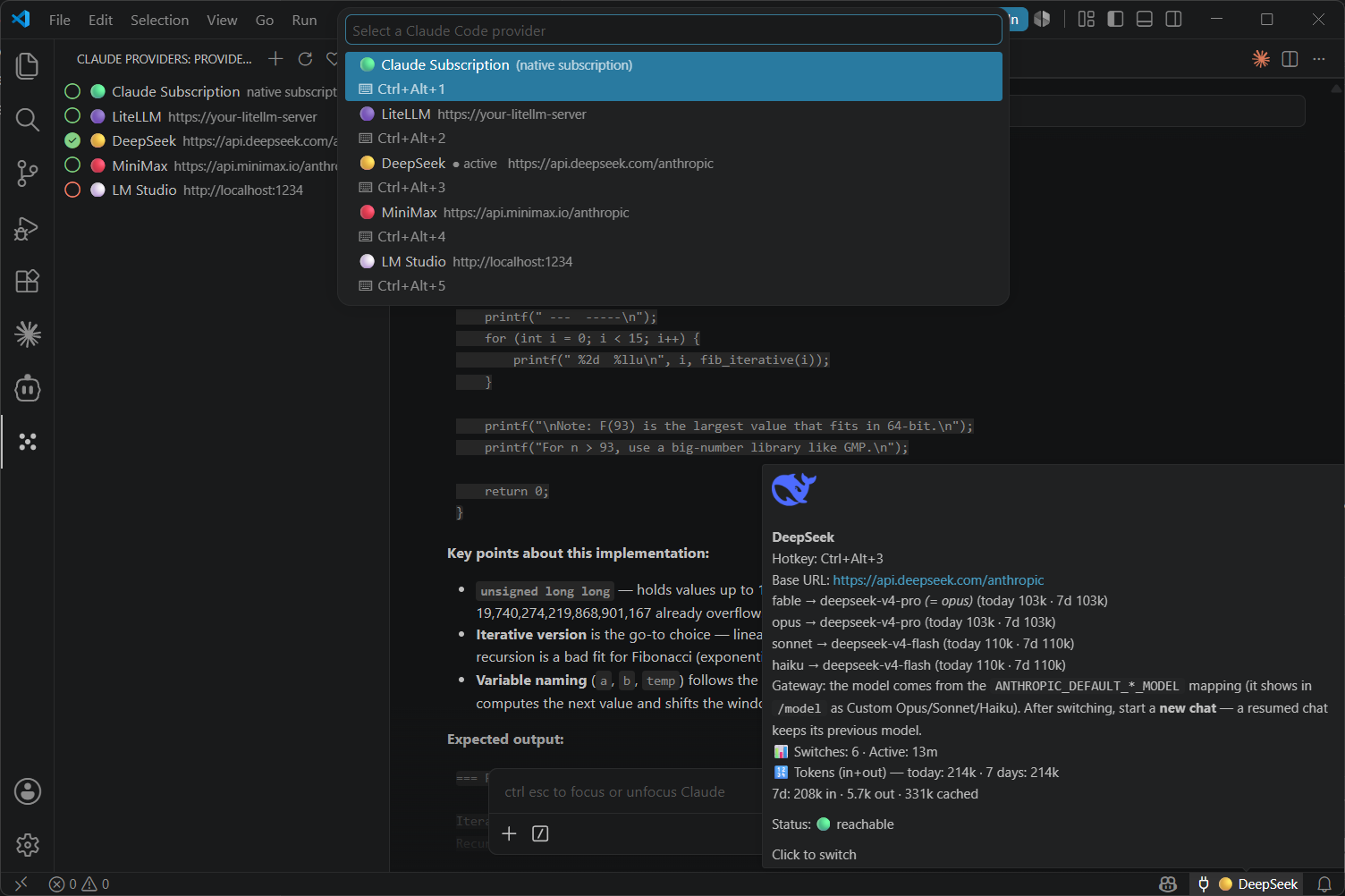Click errors and warnings count in status bar
The height and width of the screenshot is (896, 1345).
coord(80,883)
